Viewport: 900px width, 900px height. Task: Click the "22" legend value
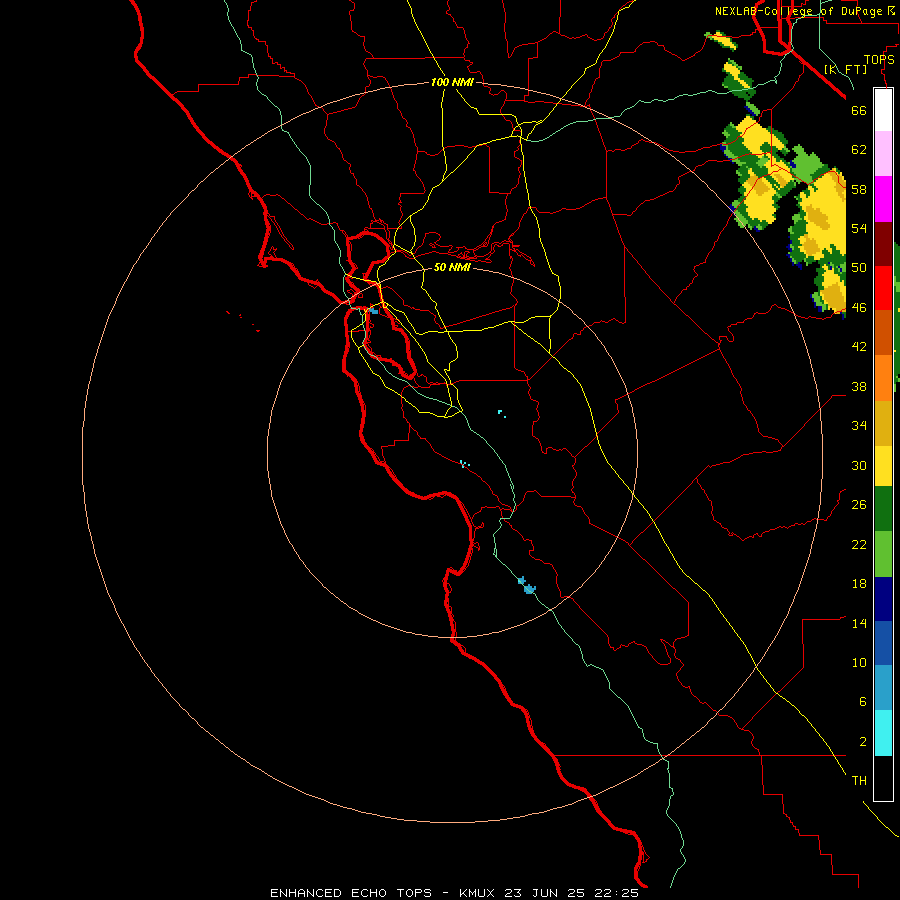859,544
